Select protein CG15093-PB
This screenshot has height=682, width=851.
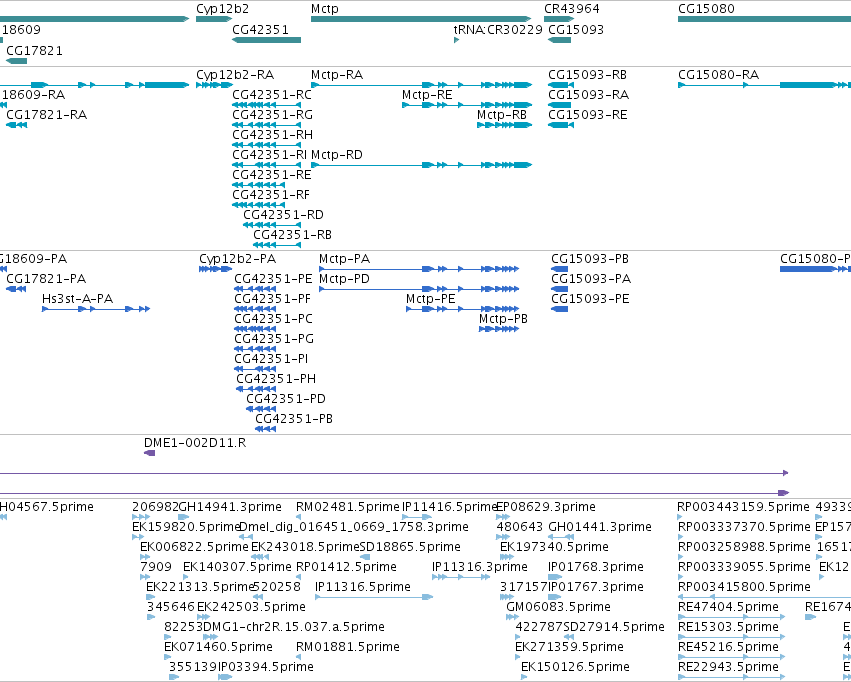click(x=590, y=259)
